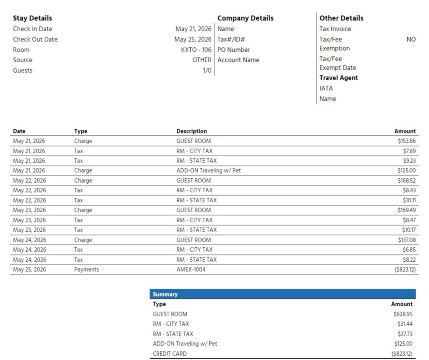Click the "IATA" label
Screen dimensions: 429x360
click(326, 88)
